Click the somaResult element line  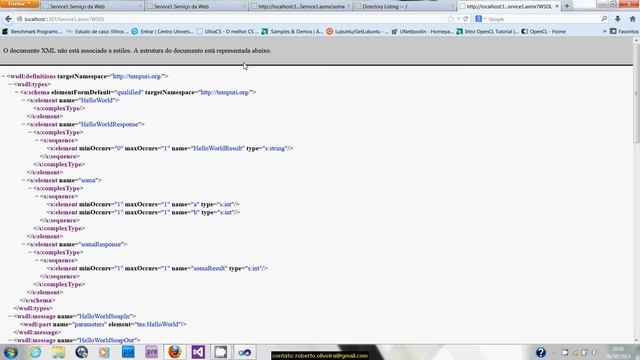pos(157,268)
